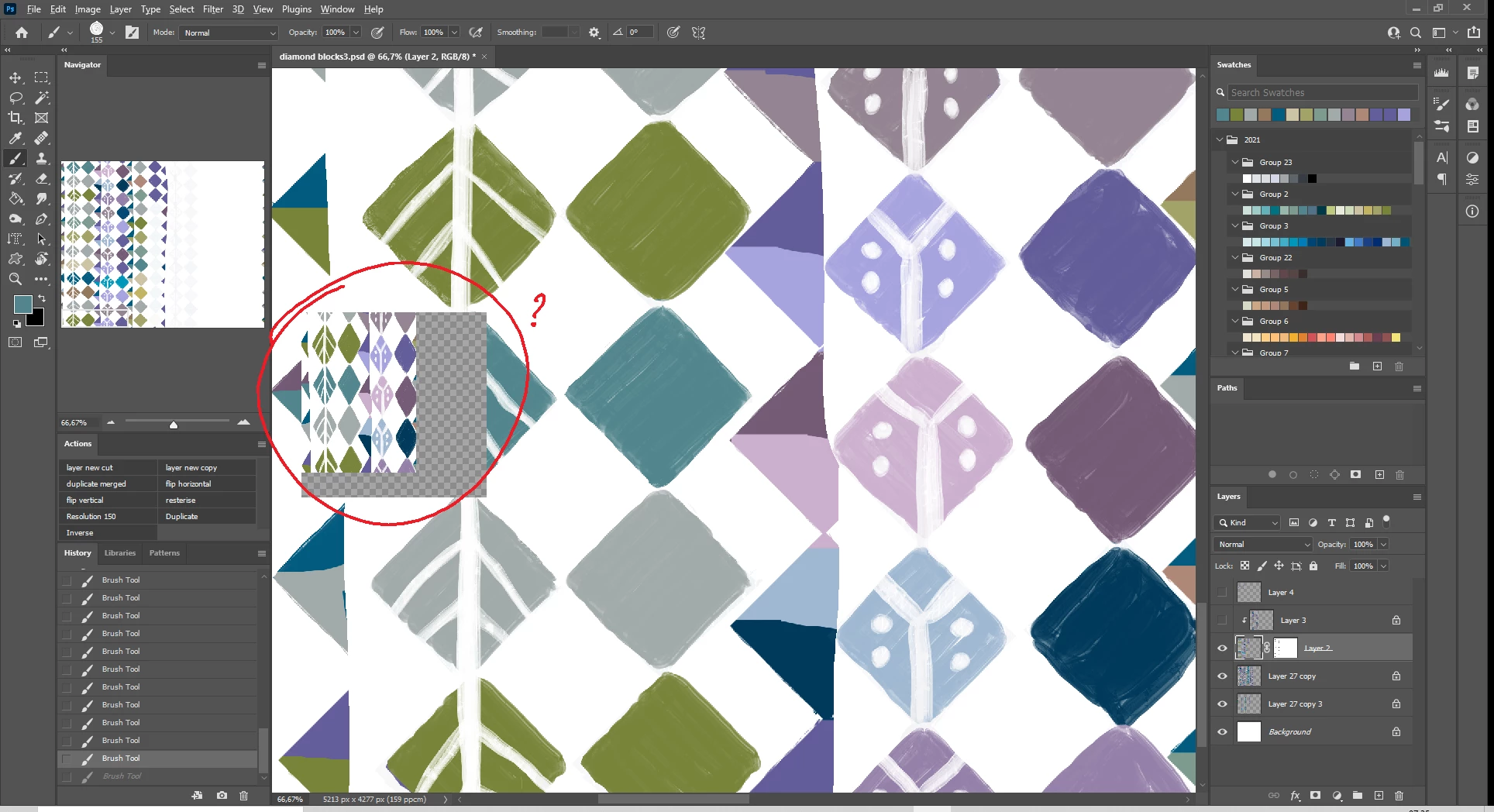Run 'flip vertical' action button
1494x812 pixels.
click(108, 501)
